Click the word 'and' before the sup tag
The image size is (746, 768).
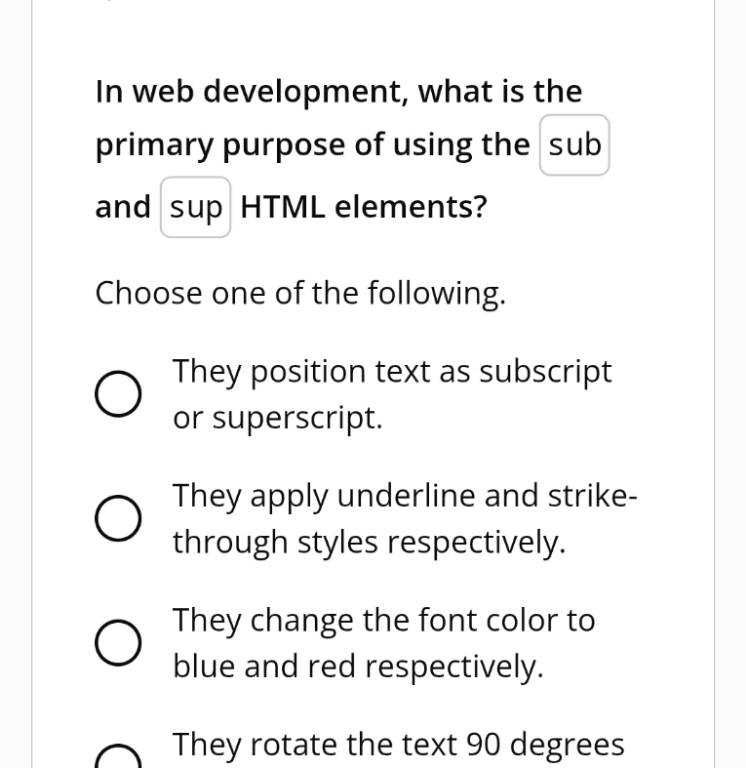point(122,207)
